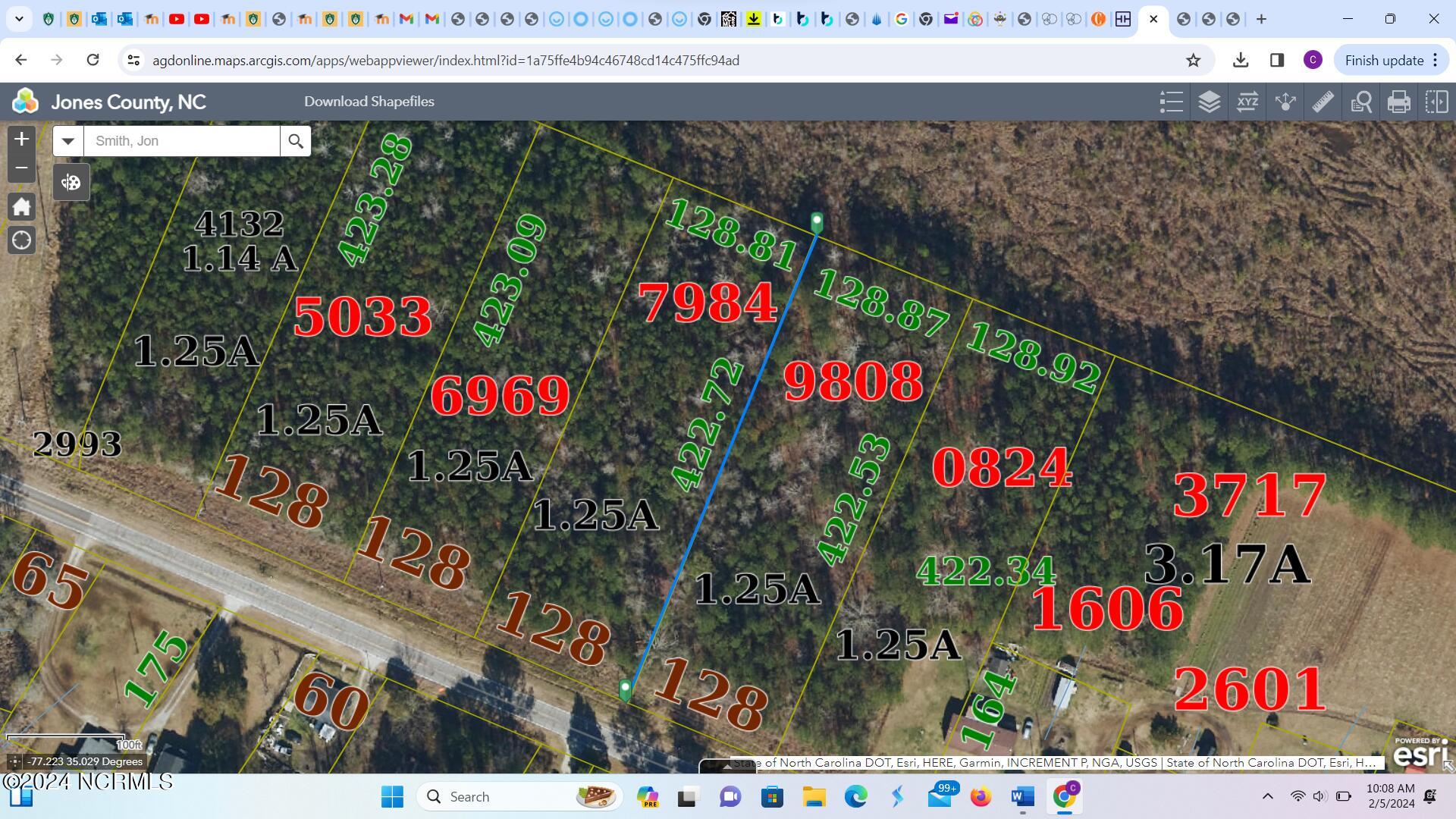Click parcel label 0824 on map

point(1002,467)
